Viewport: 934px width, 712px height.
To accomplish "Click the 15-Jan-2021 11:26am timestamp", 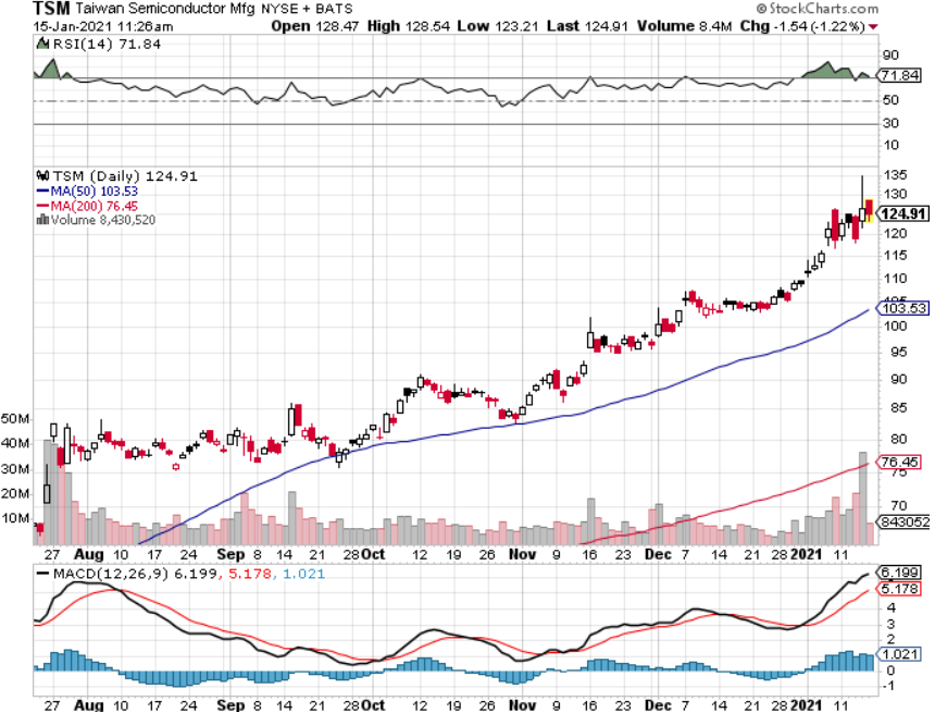I will (103, 27).
